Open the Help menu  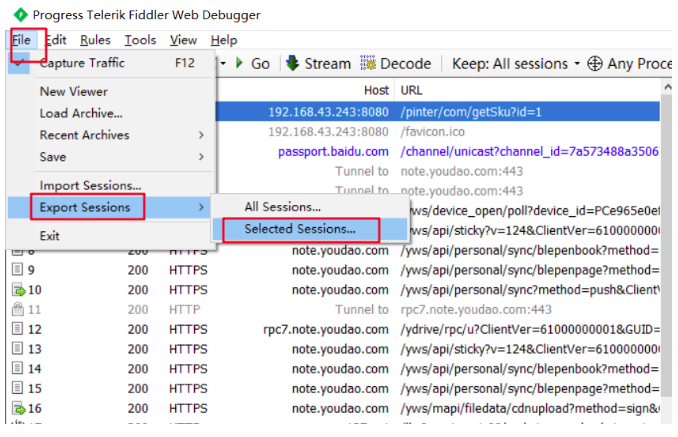pos(224,40)
